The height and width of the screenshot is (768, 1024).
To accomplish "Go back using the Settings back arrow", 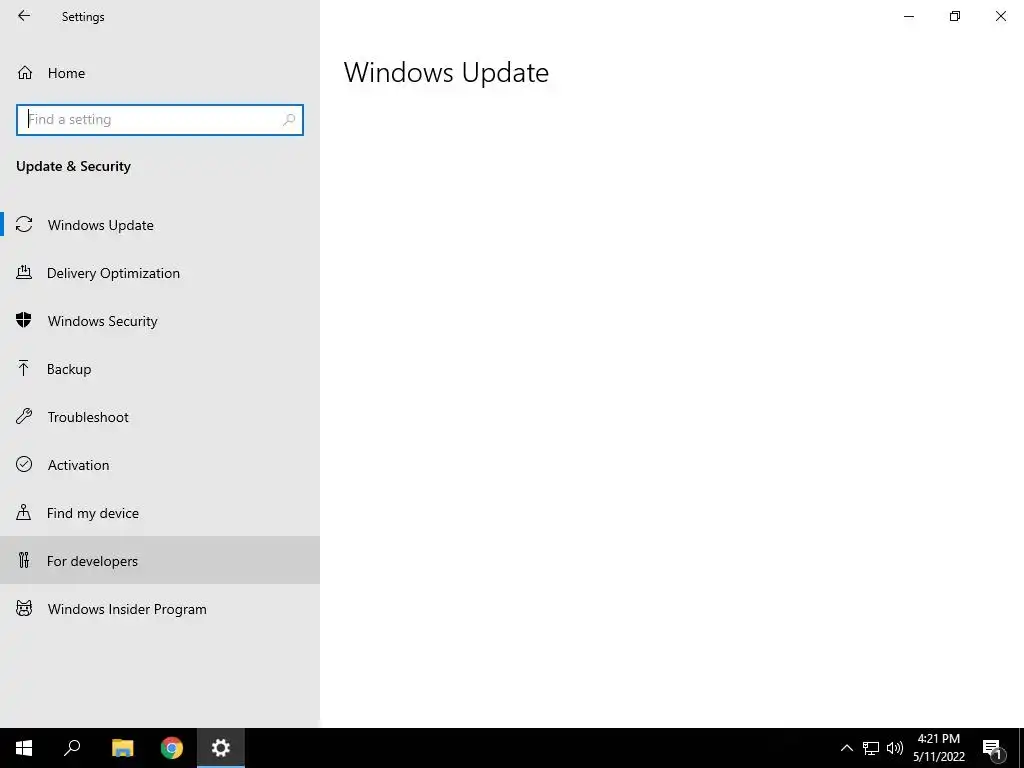I will [24, 16].
